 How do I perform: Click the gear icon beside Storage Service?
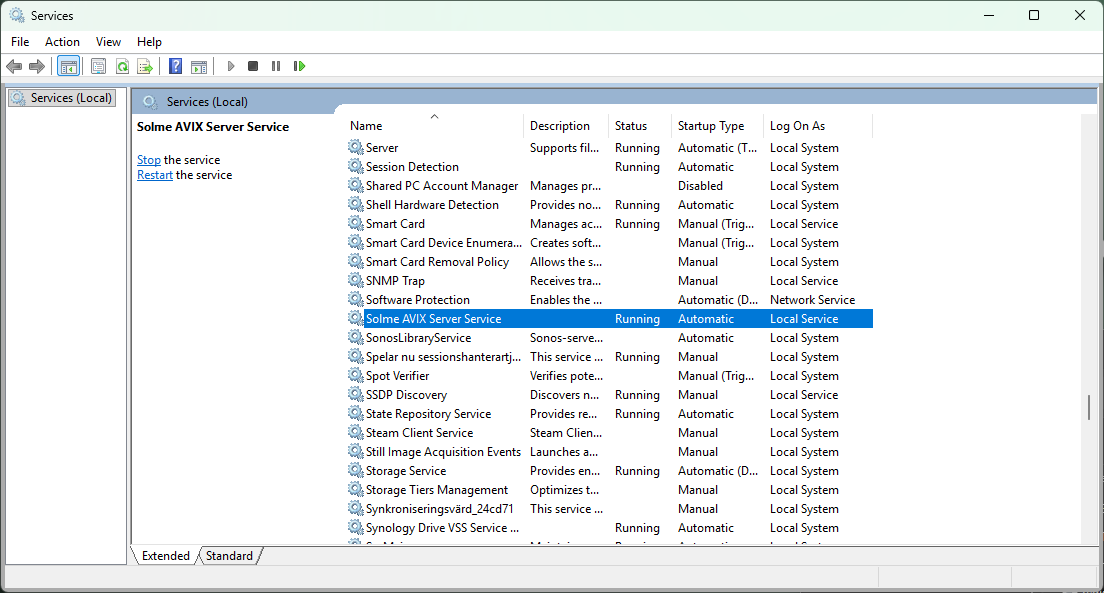pos(356,470)
